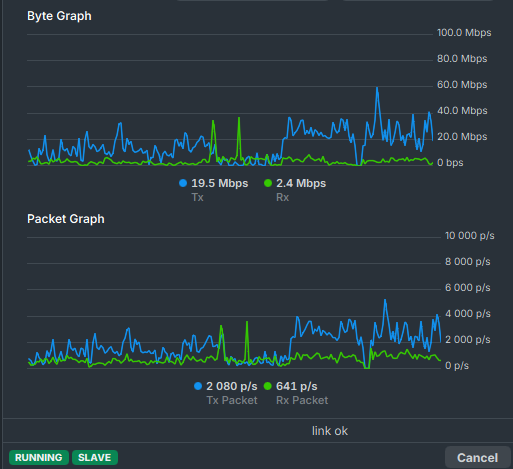This screenshot has height=469, width=513.
Task: Click the 4 000 p/s axis label
Action: [468, 314]
